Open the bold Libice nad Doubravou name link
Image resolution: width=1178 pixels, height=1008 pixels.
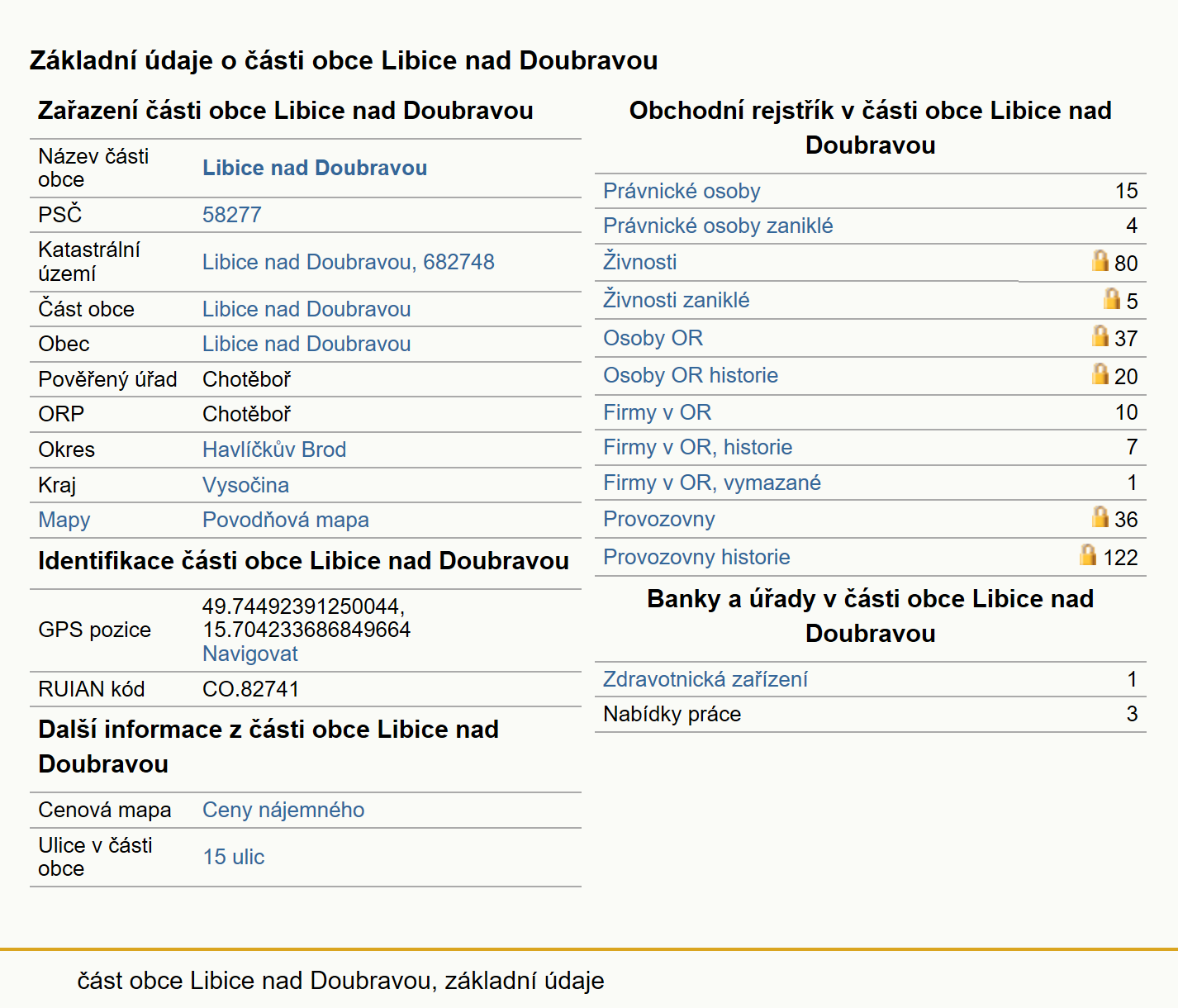coord(315,168)
